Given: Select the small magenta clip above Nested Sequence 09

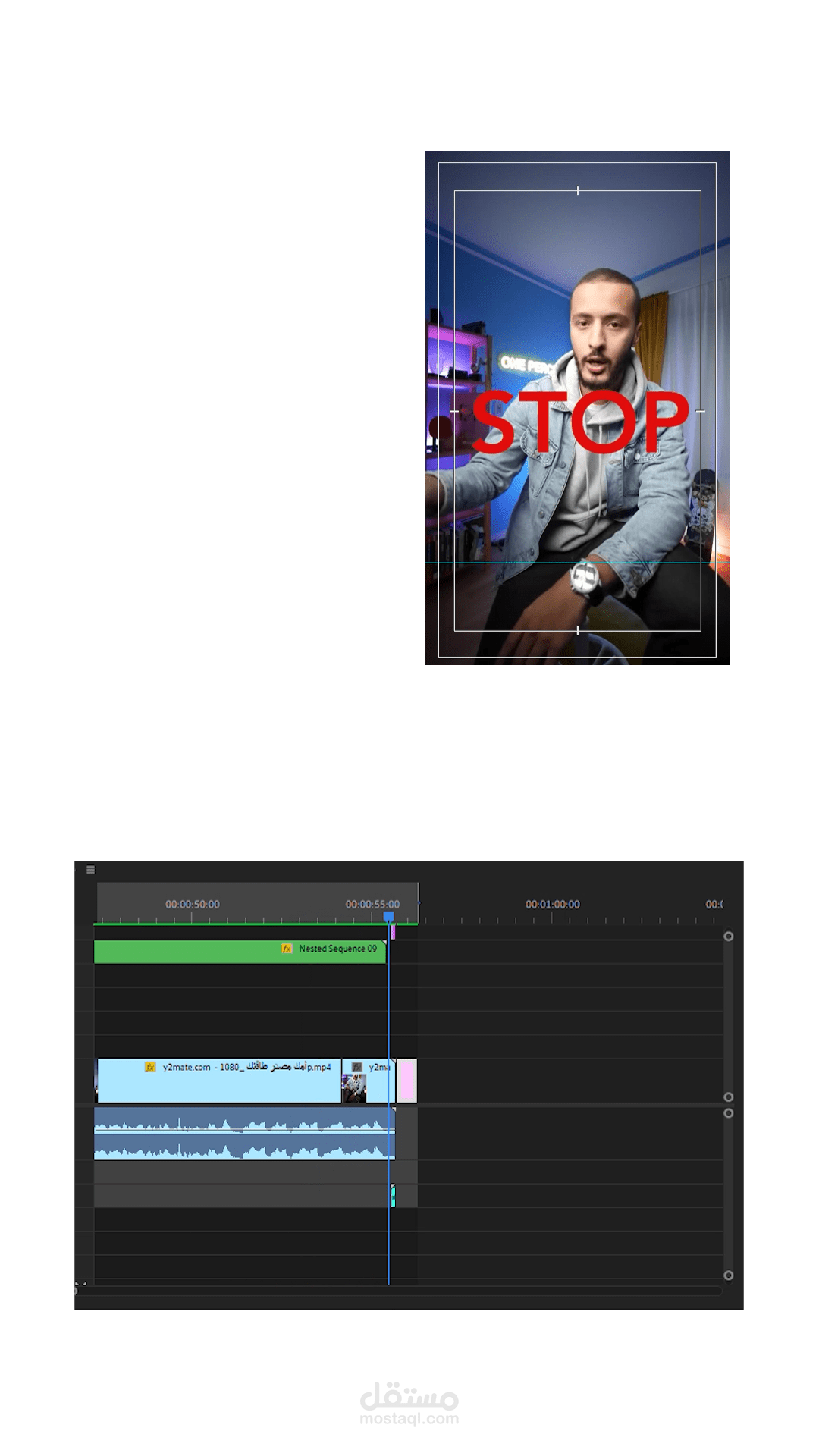Looking at the screenshot, I should (393, 932).
